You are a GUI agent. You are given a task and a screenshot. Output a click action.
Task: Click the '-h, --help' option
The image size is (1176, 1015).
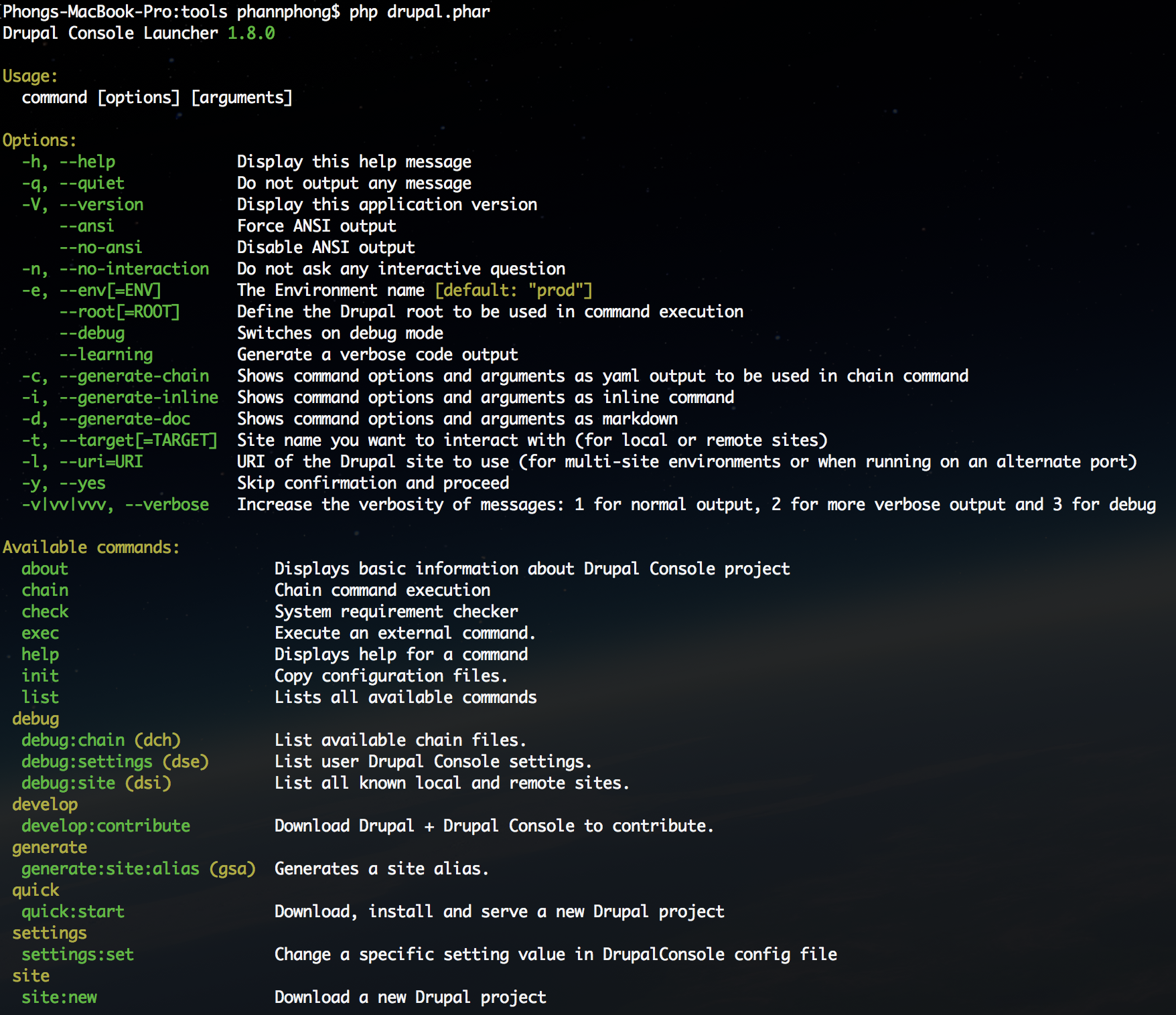(x=68, y=162)
